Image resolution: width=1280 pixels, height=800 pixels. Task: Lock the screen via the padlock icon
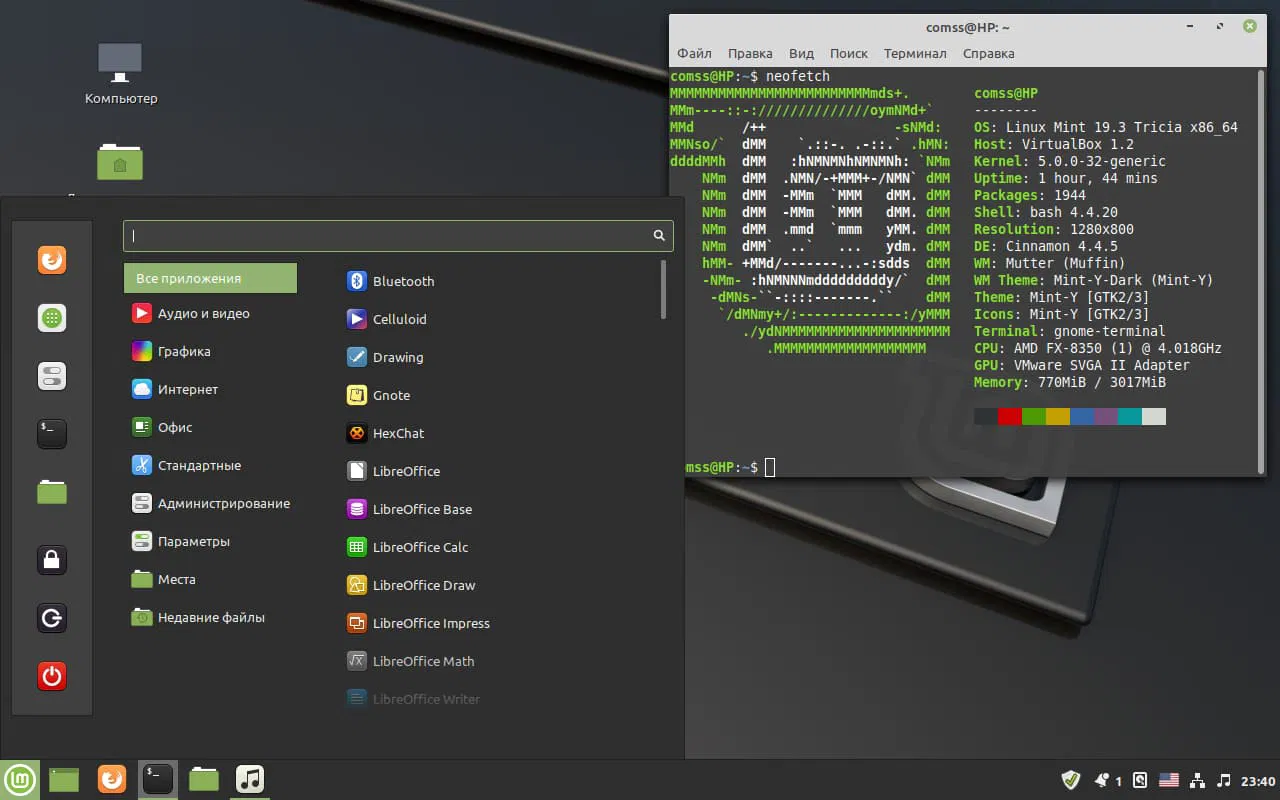point(51,560)
